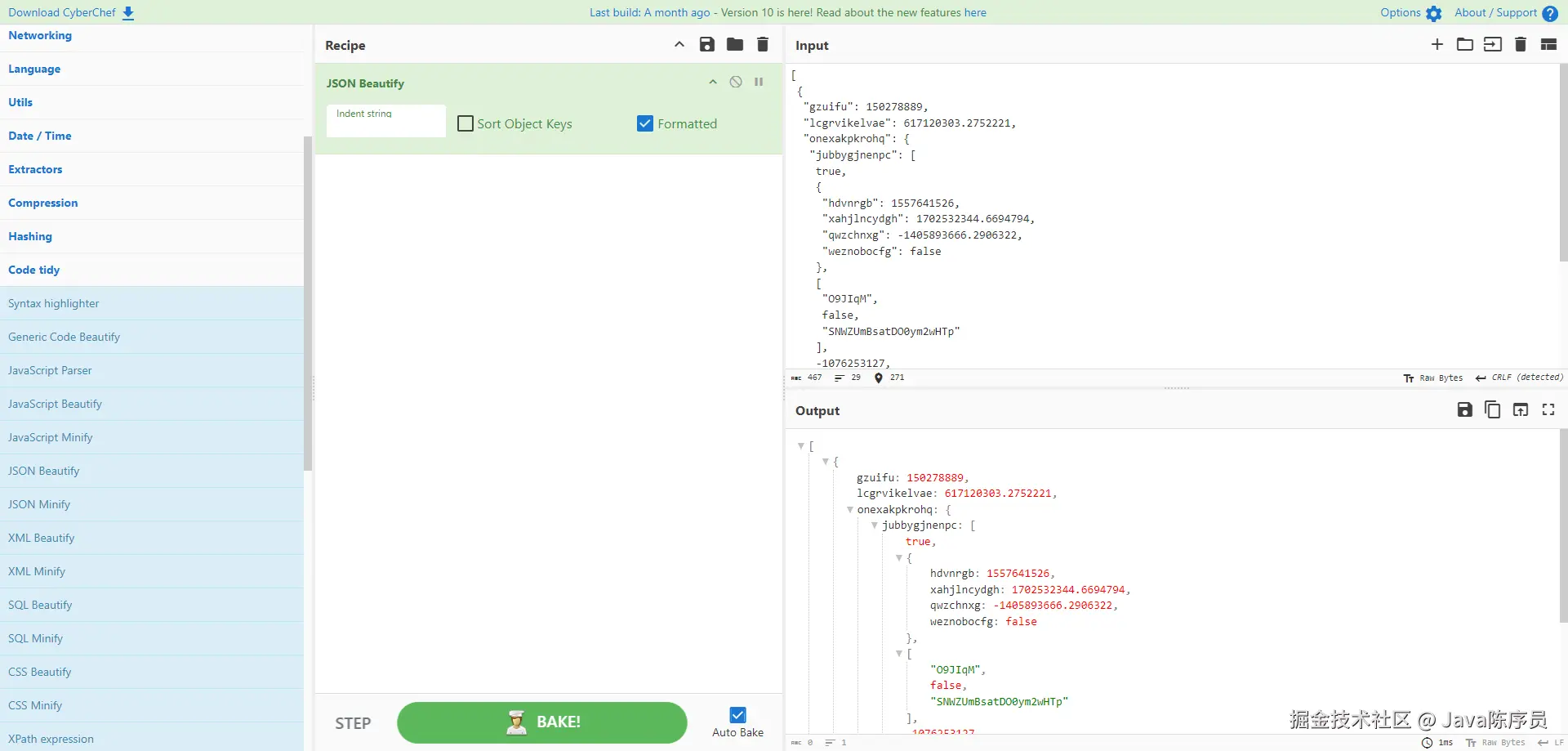Clear the recipe with the trash icon

coord(763,45)
